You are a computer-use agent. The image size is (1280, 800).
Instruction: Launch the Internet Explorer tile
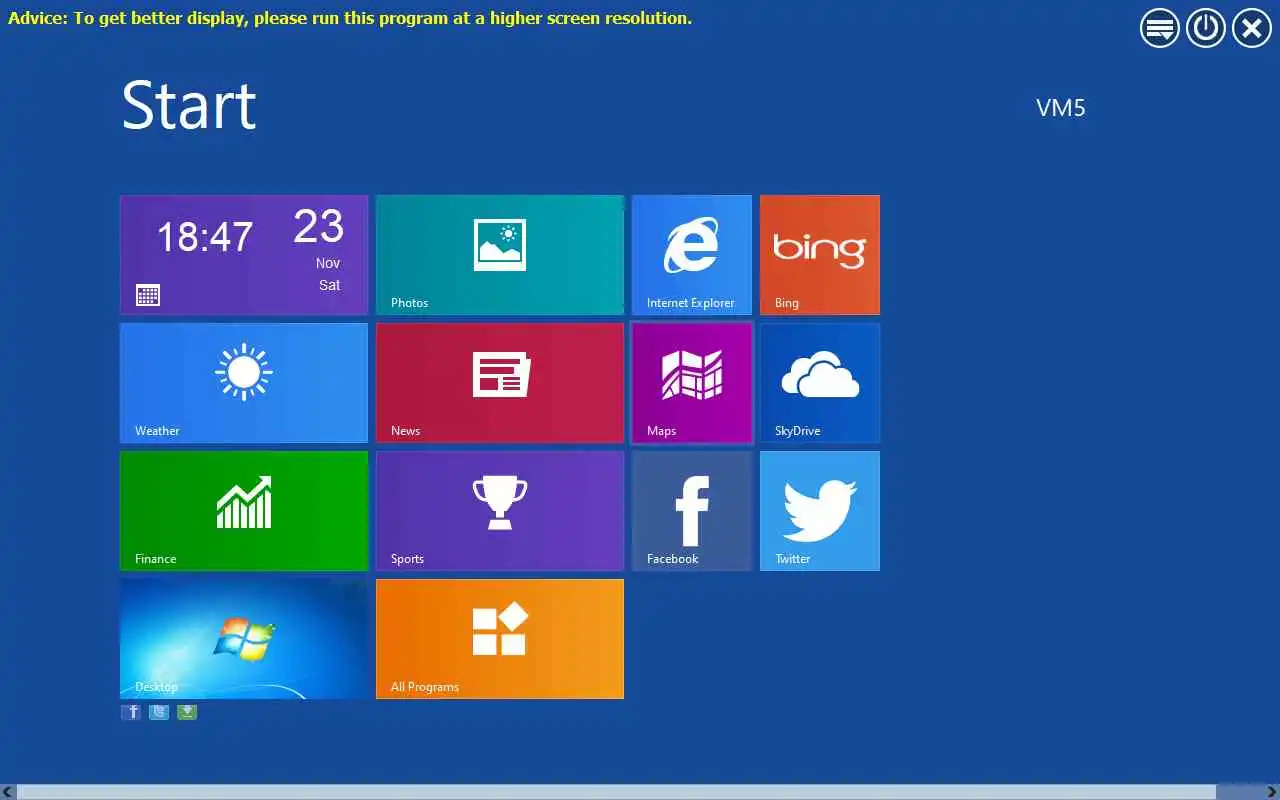[x=692, y=255]
